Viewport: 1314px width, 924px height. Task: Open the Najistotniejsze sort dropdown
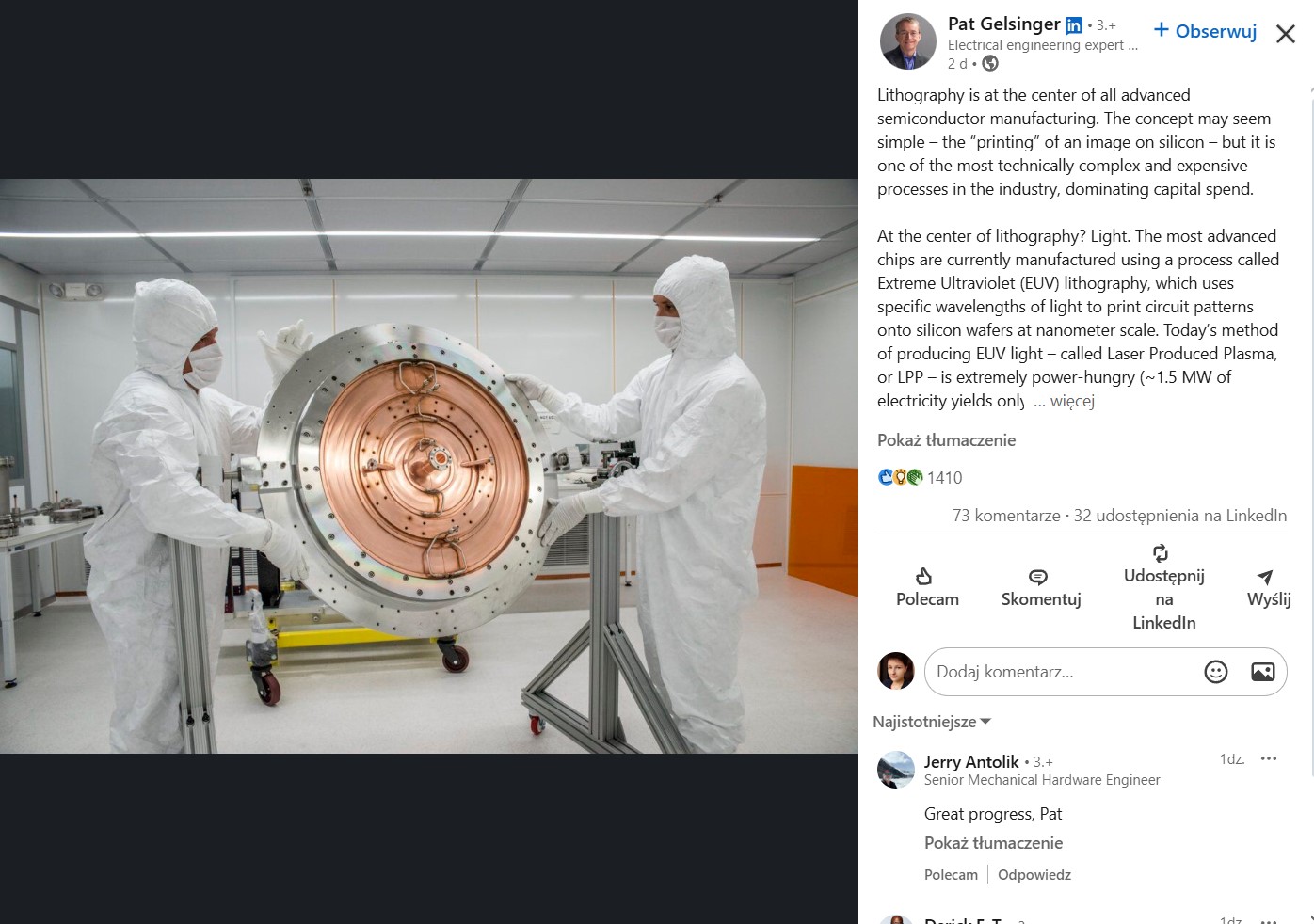click(x=932, y=722)
